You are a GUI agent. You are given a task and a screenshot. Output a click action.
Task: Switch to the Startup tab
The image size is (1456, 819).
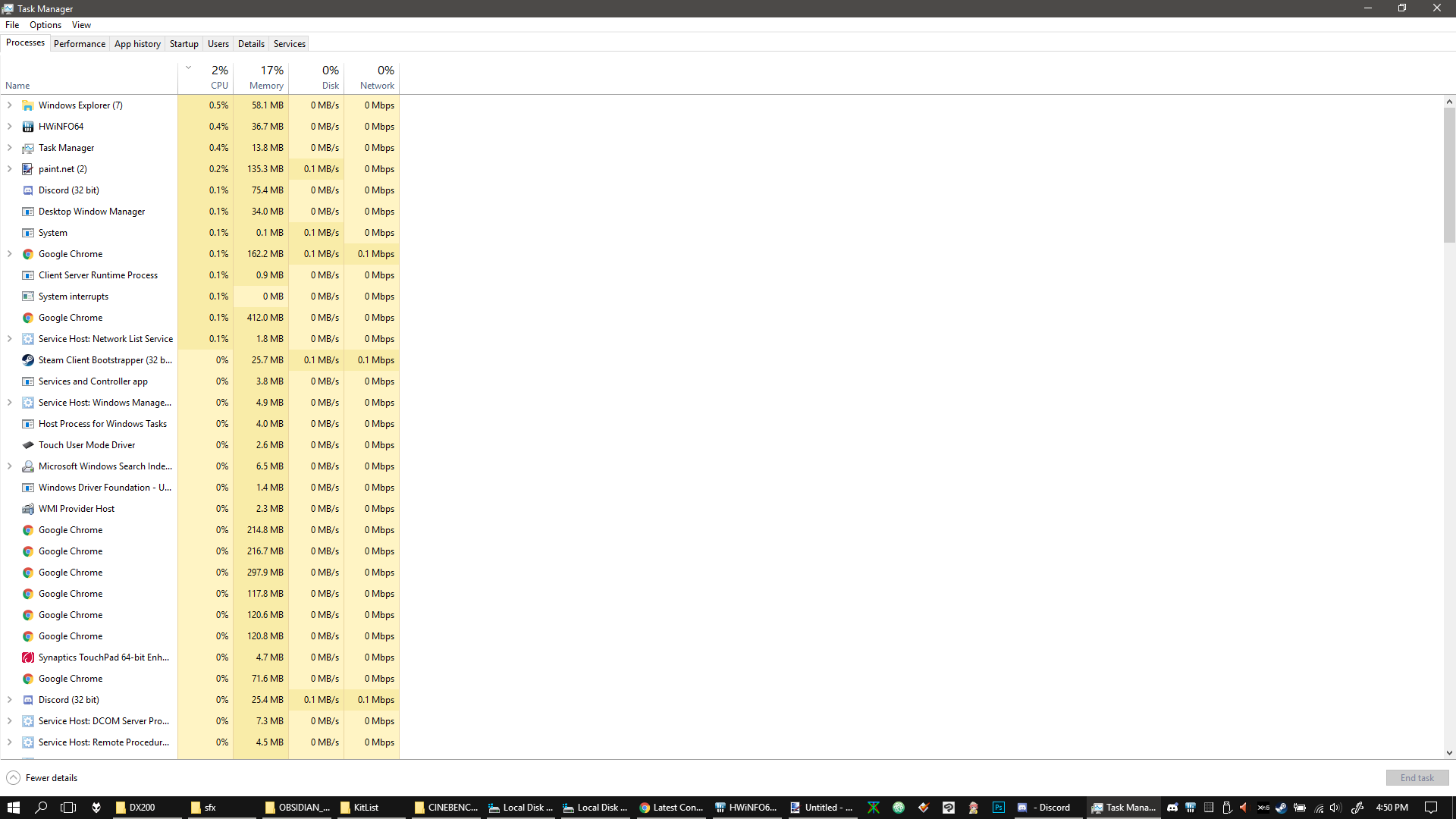pos(184,44)
